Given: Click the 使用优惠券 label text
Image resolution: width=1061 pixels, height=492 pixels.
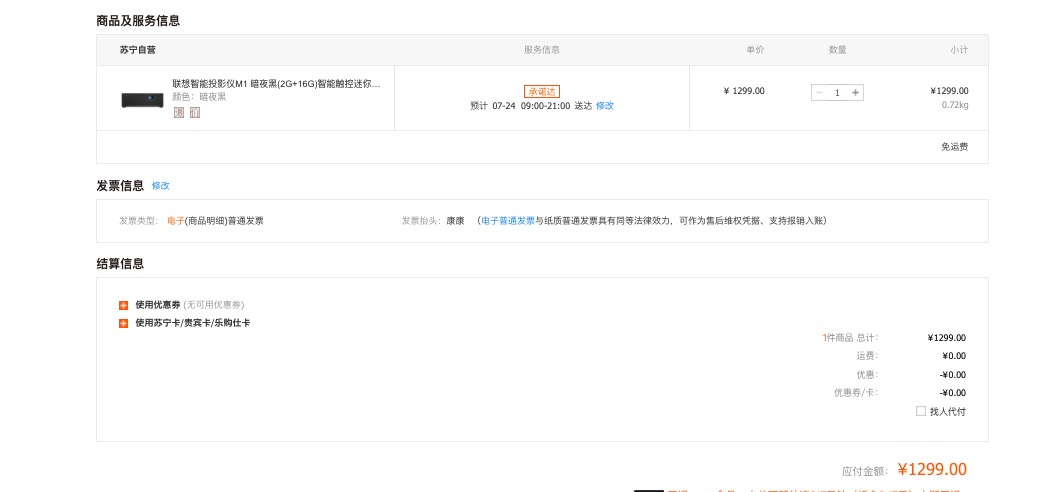Looking at the screenshot, I should point(158,305).
